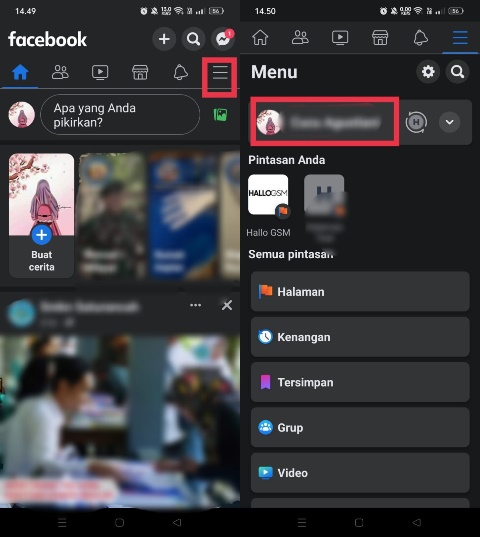
Task: Open the hamburger menu highlighted in red
Action: pos(220,73)
